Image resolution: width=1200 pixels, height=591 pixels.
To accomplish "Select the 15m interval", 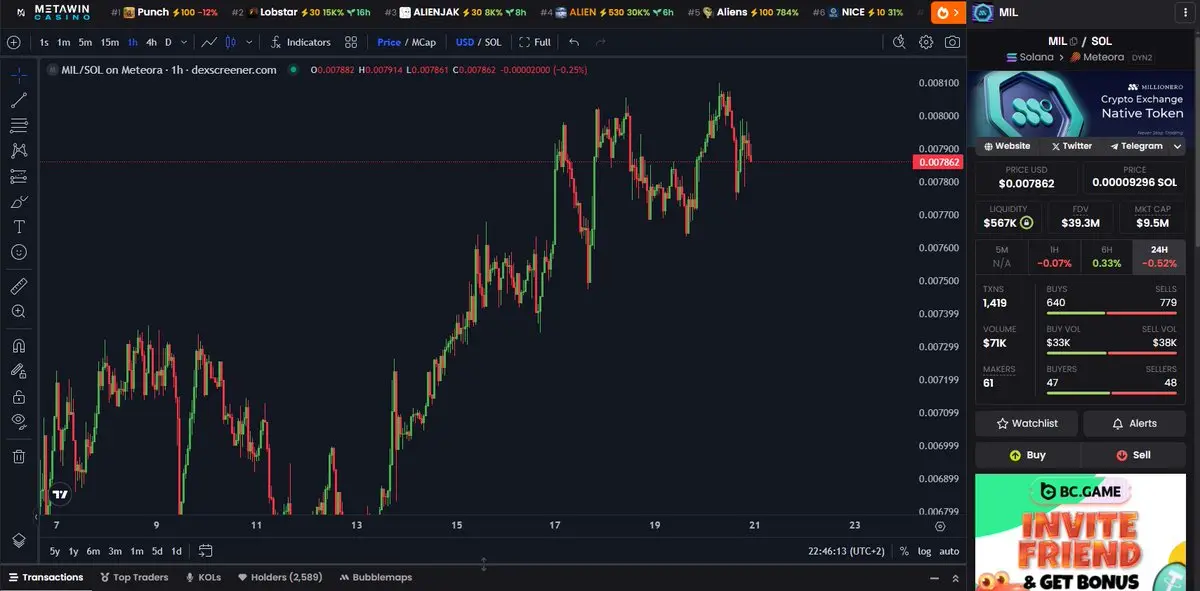I will [x=110, y=42].
